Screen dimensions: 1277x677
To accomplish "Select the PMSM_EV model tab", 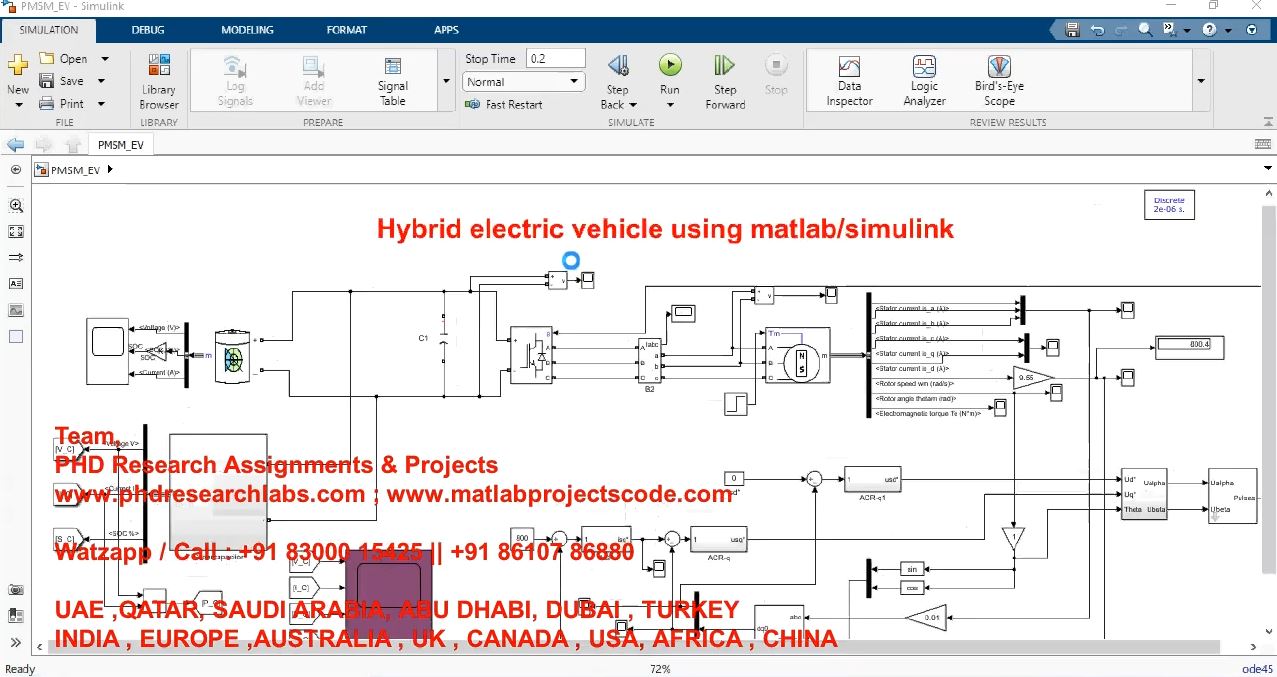I will (120, 145).
